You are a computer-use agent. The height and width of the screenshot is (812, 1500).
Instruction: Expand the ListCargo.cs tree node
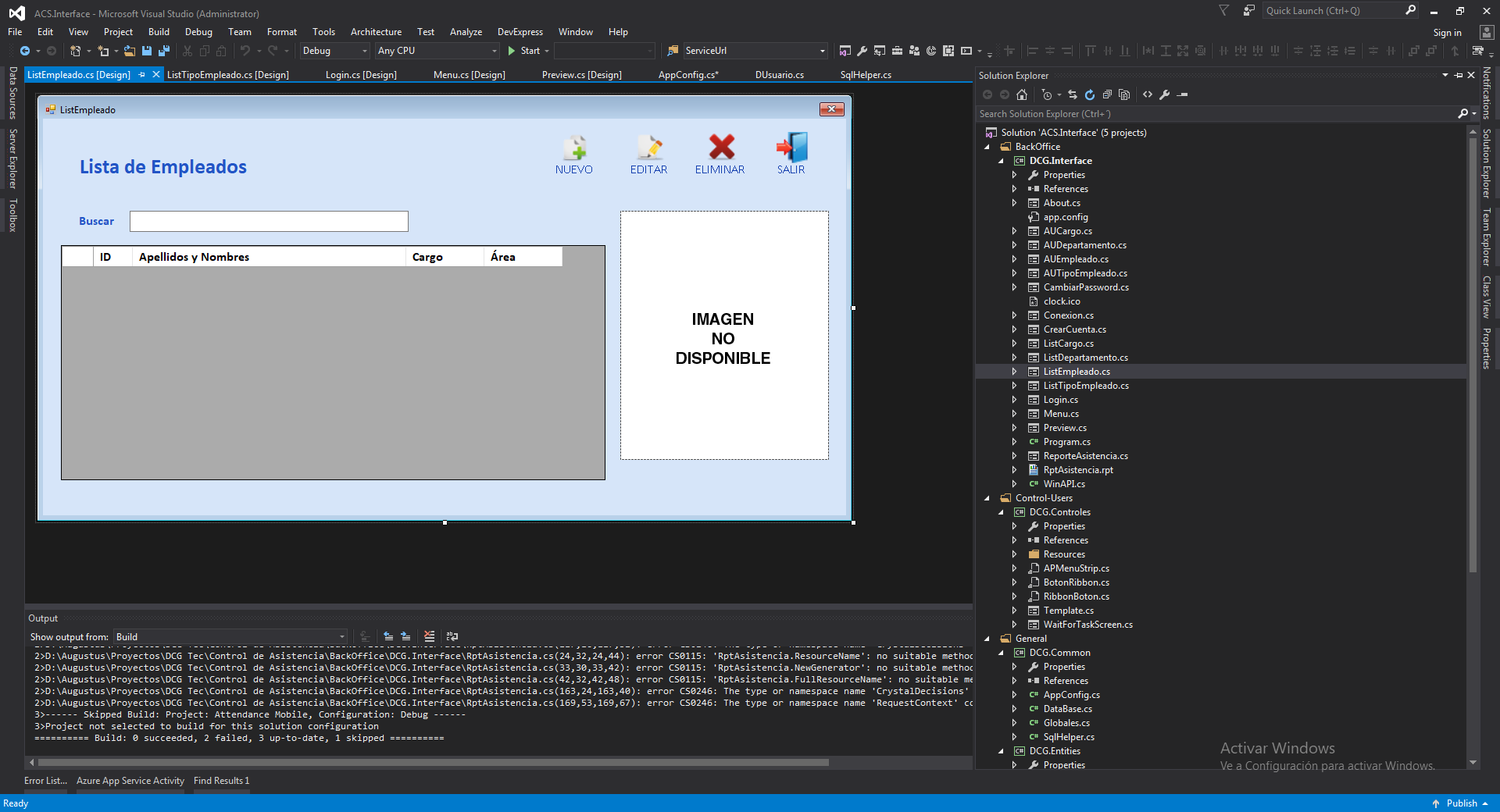1014,344
